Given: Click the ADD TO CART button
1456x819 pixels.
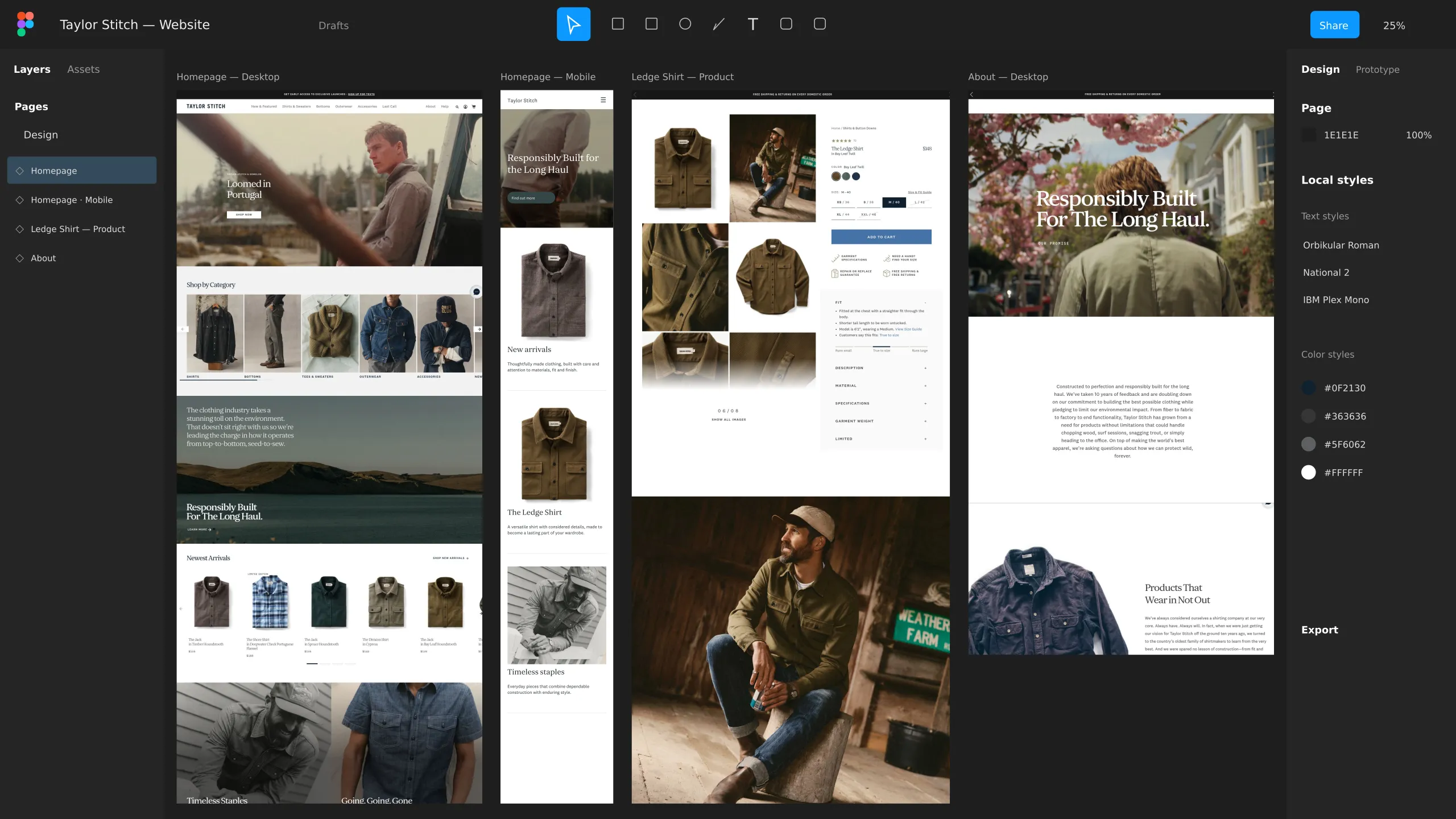Looking at the screenshot, I should (881, 237).
